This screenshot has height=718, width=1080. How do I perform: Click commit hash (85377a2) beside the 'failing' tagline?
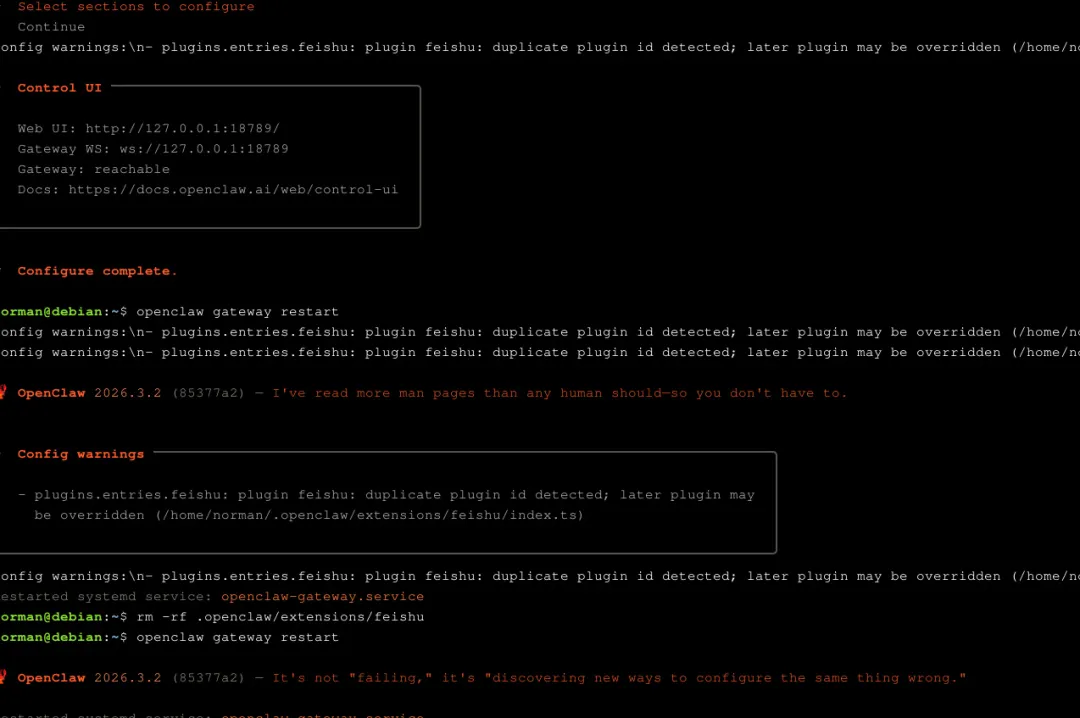click(x=208, y=678)
